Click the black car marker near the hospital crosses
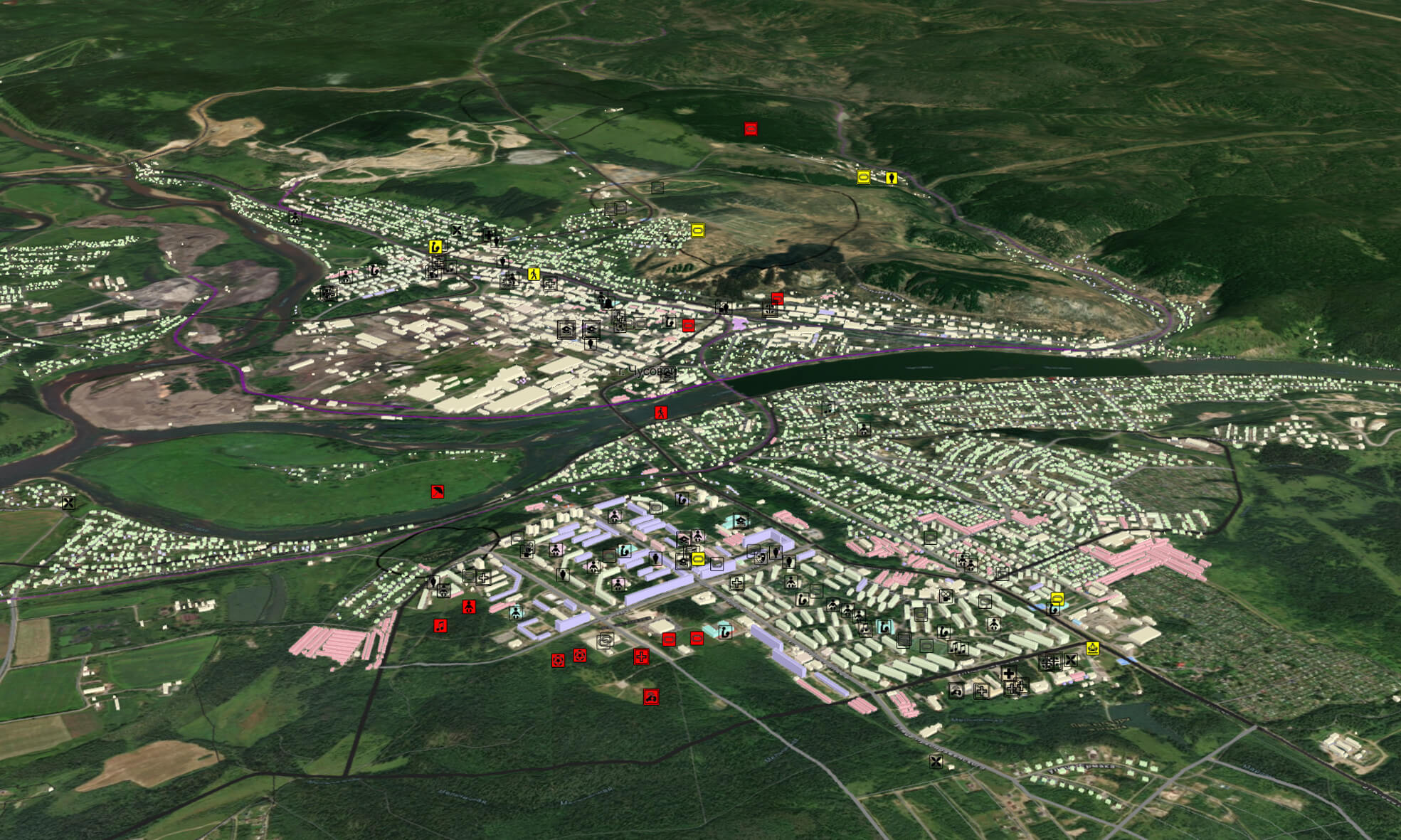This screenshot has width=1401, height=840. (956, 691)
